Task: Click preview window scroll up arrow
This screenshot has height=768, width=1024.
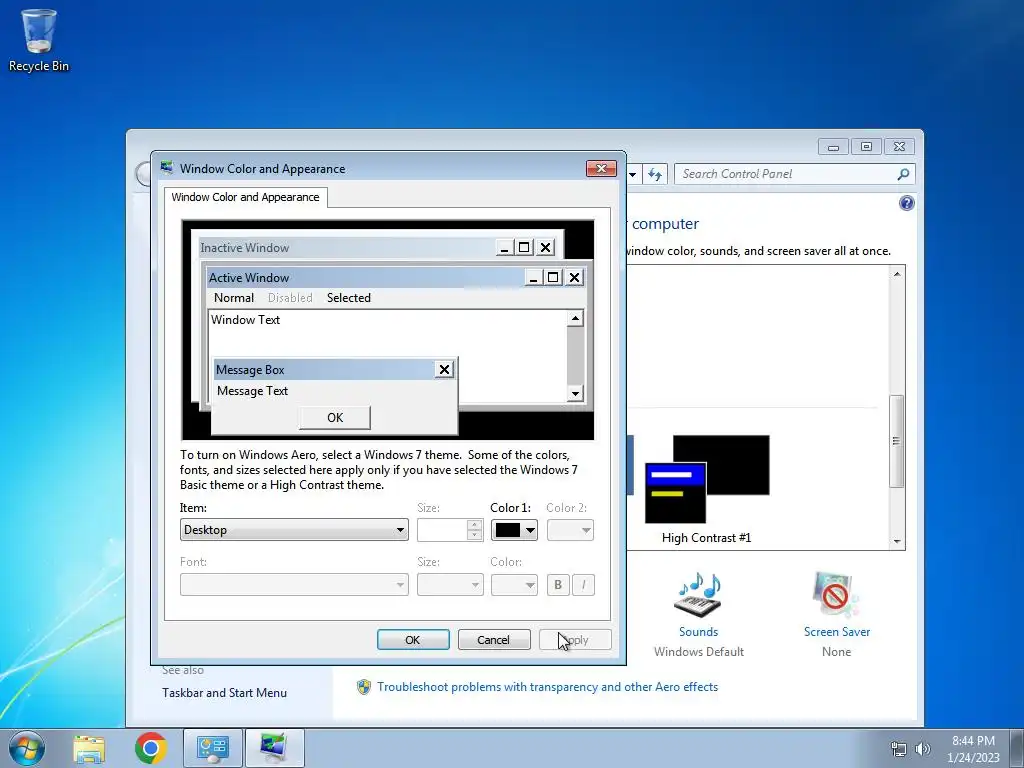Action: 575,319
